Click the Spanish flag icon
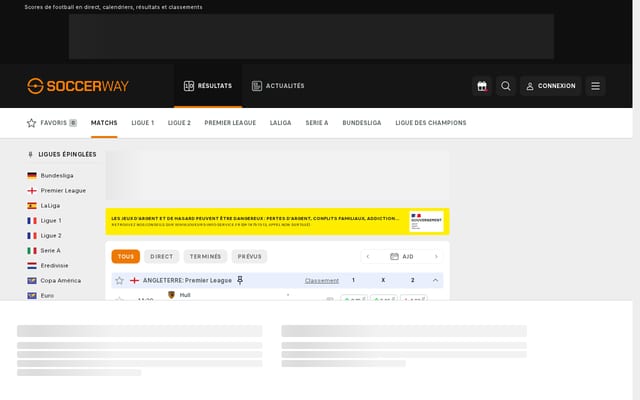This screenshot has height=400, width=640. click(32, 206)
